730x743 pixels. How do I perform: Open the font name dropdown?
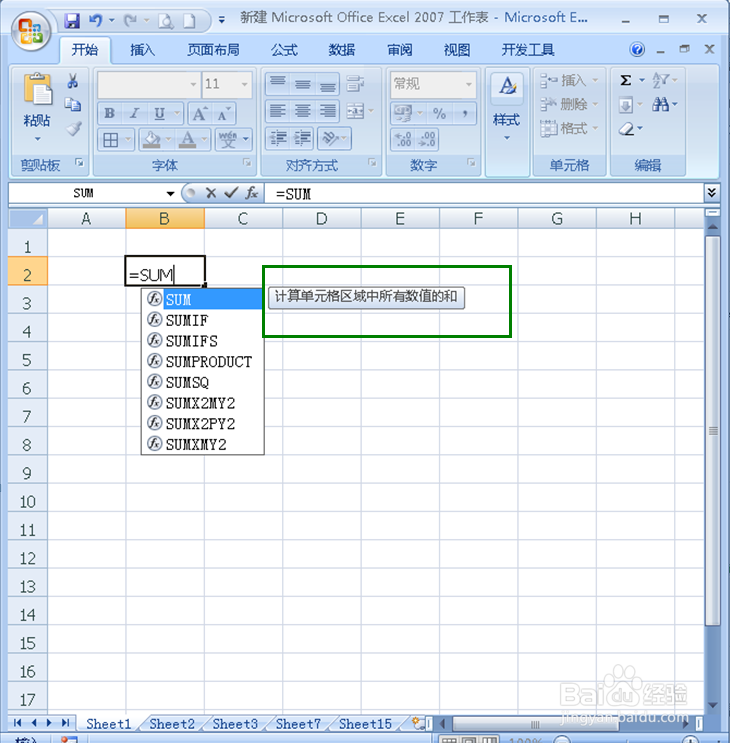[193, 84]
